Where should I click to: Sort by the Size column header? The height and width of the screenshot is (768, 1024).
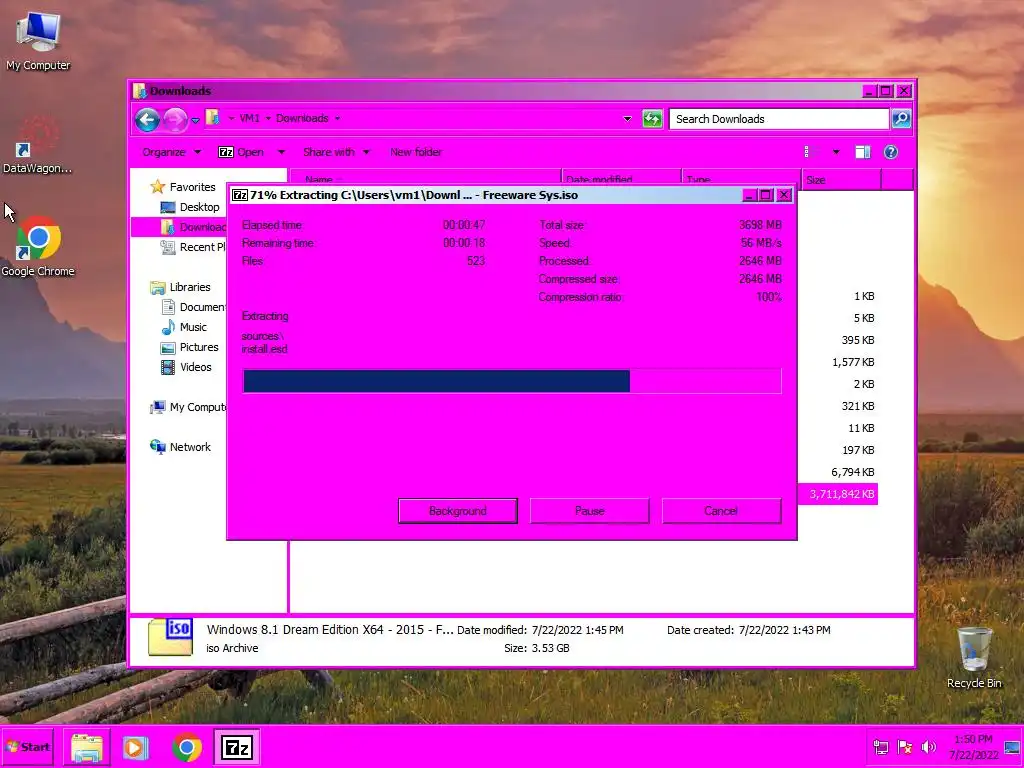click(x=840, y=180)
